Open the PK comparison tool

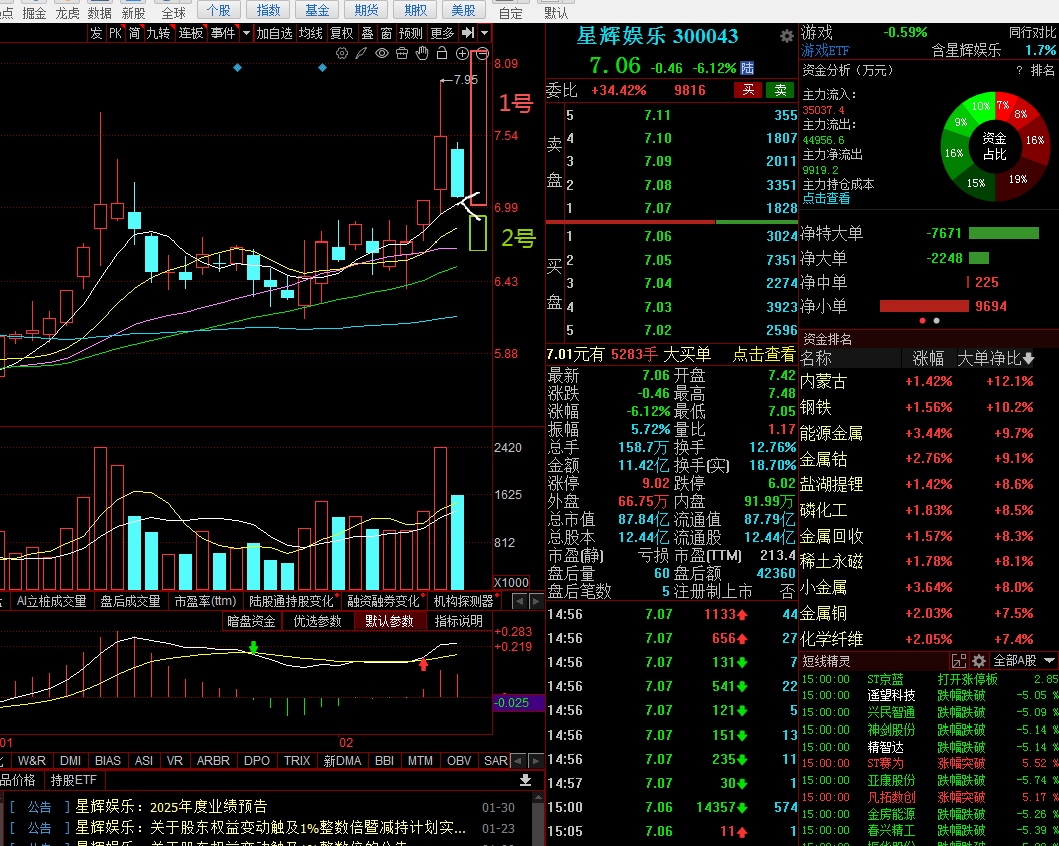115,33
